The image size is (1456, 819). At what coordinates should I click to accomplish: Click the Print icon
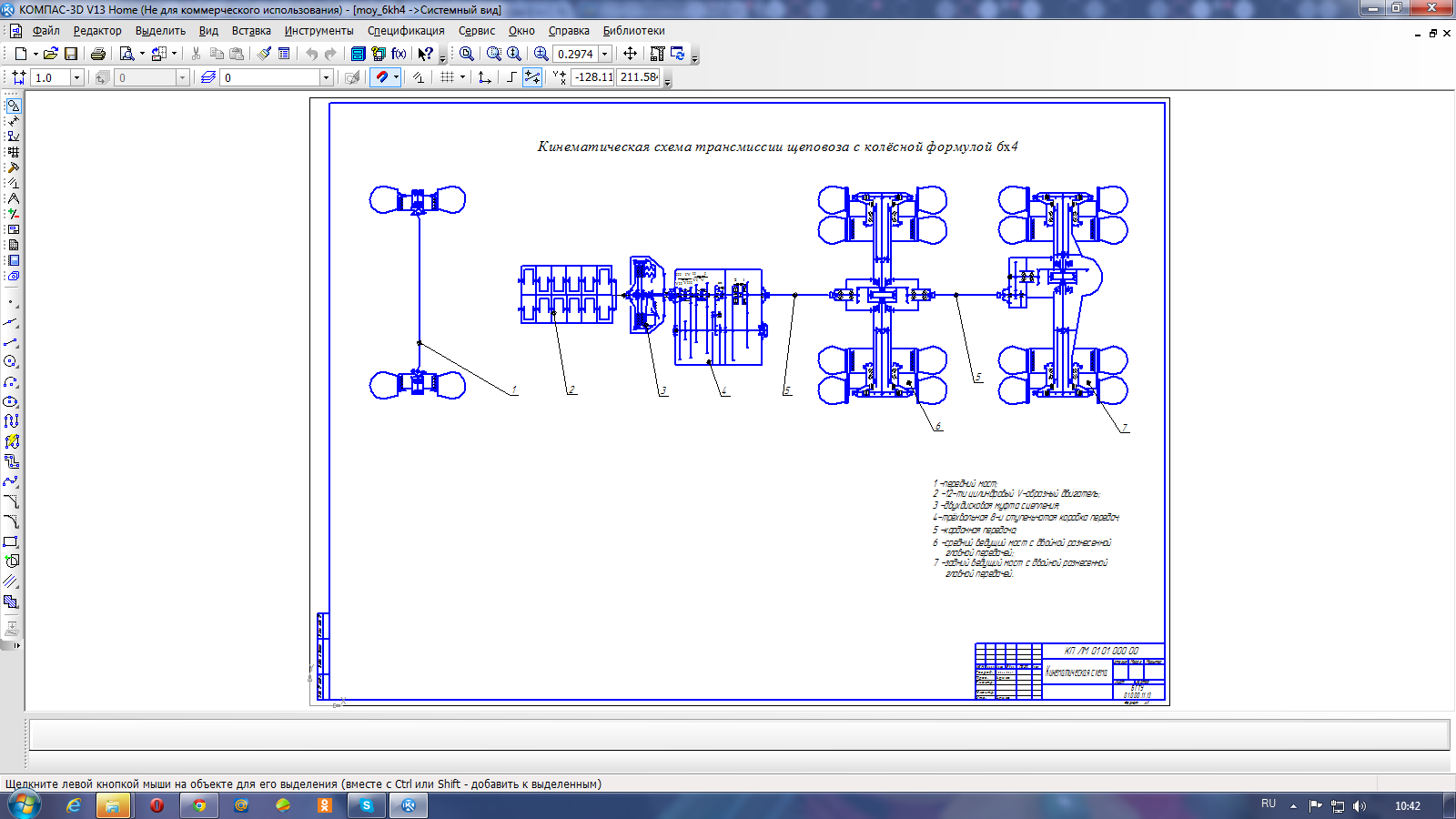click(98, 54)
